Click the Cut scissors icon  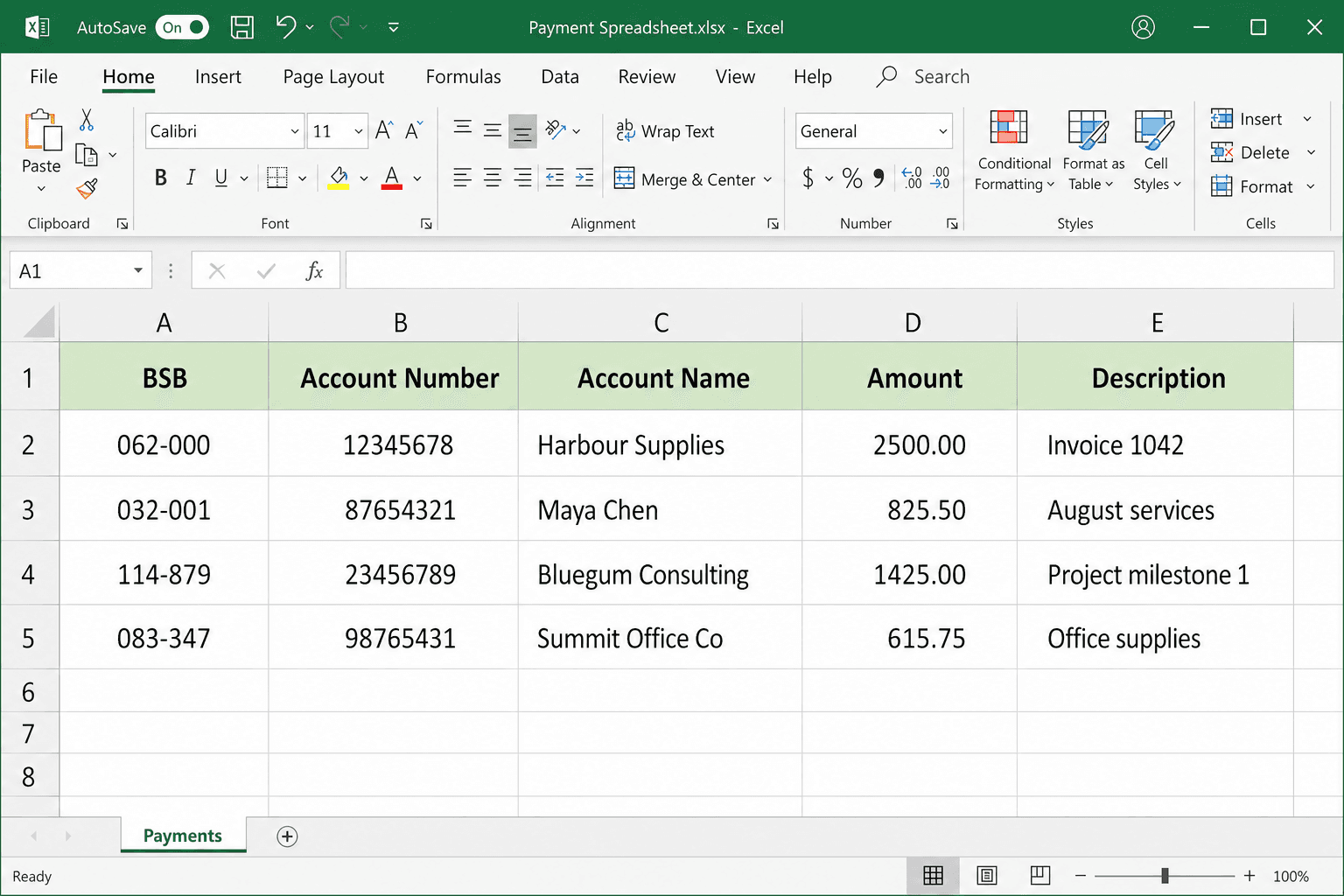pos(87,120)
